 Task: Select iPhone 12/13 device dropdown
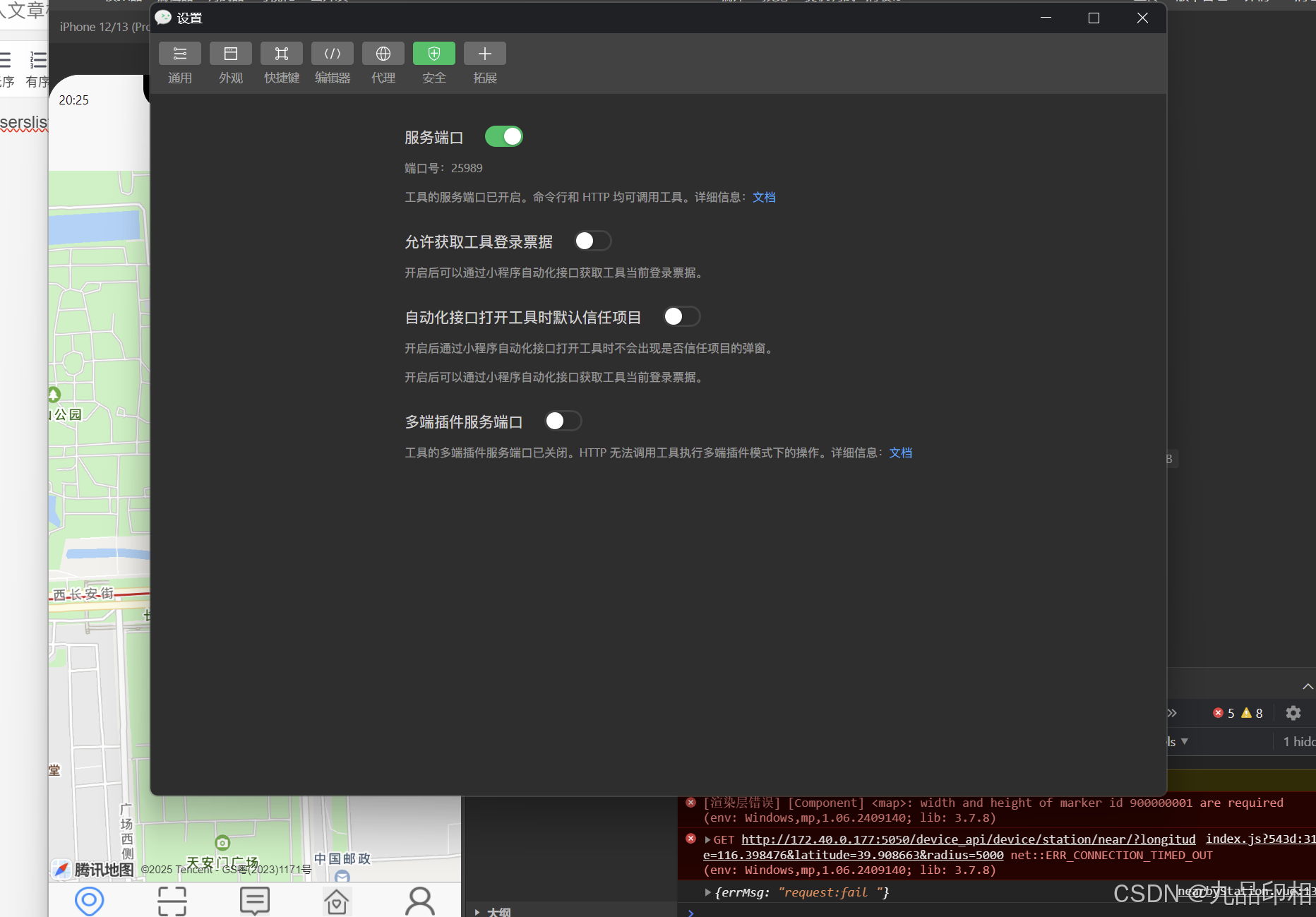coord(104,27)
